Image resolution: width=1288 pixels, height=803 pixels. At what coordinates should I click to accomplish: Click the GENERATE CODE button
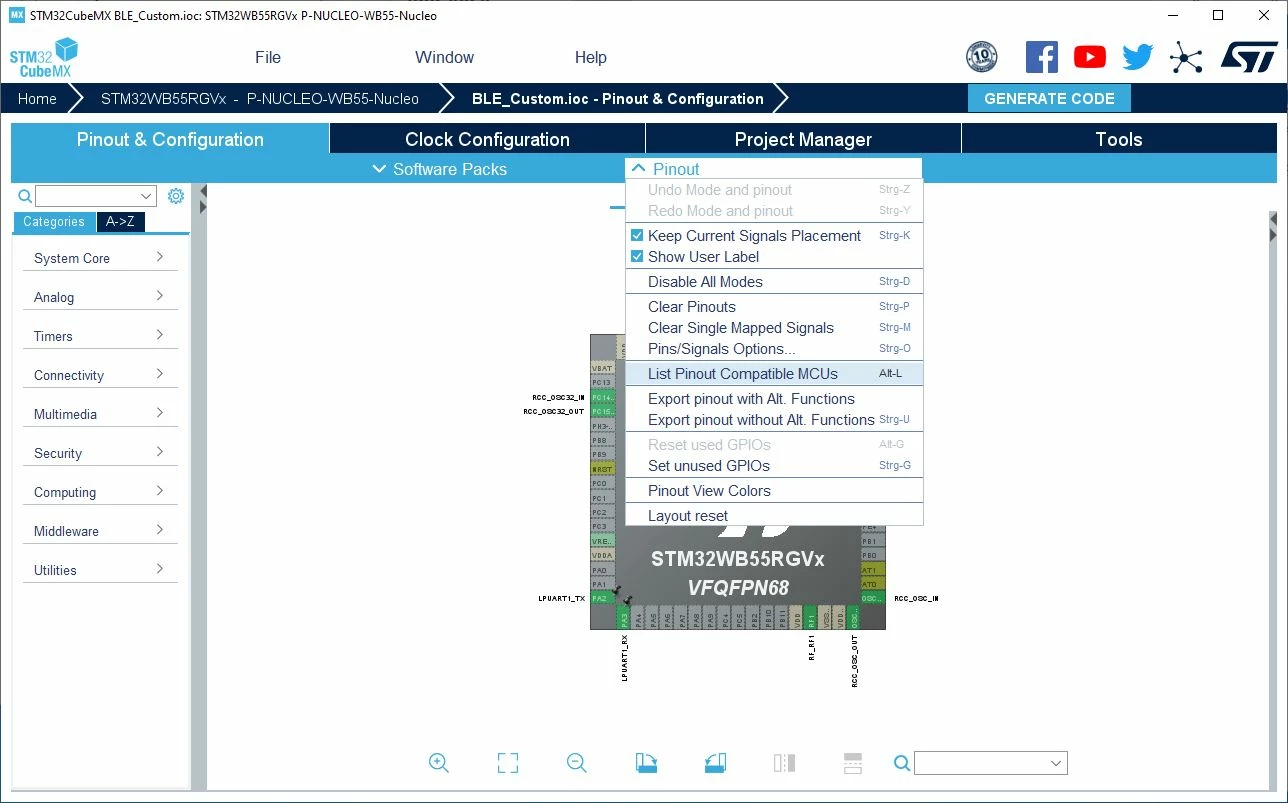pyautogui.click(x=1049, y=99)
